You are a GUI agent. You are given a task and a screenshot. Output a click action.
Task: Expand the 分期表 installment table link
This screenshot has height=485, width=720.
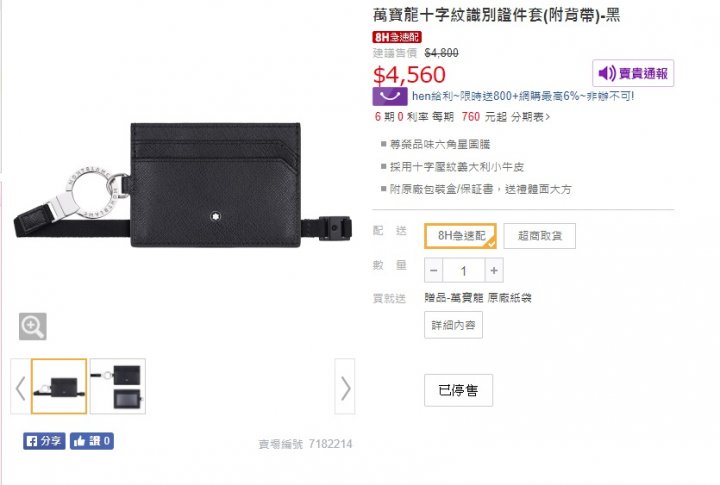pos(530,117)
